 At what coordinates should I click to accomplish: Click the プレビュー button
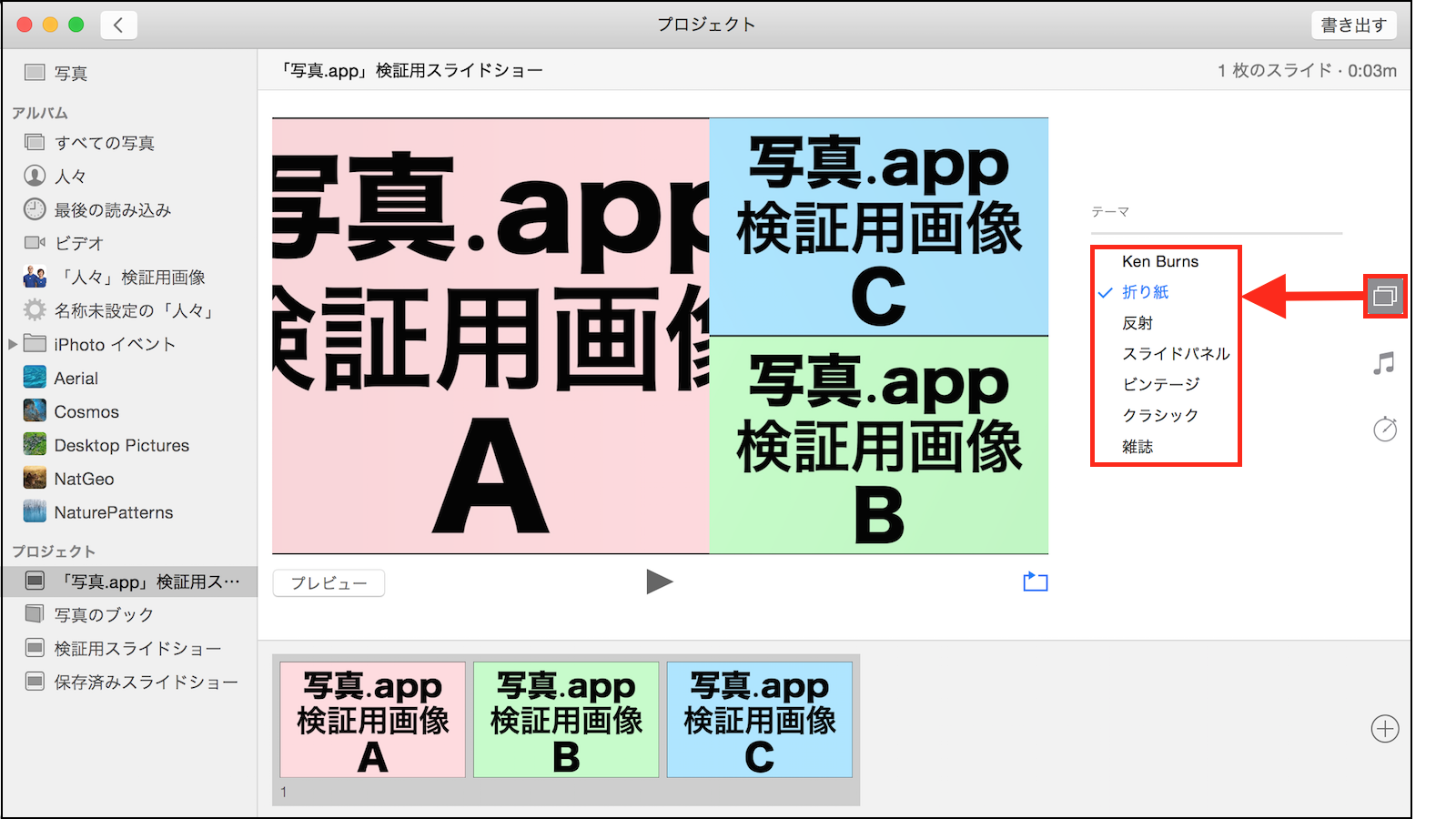tap(329, 583)
